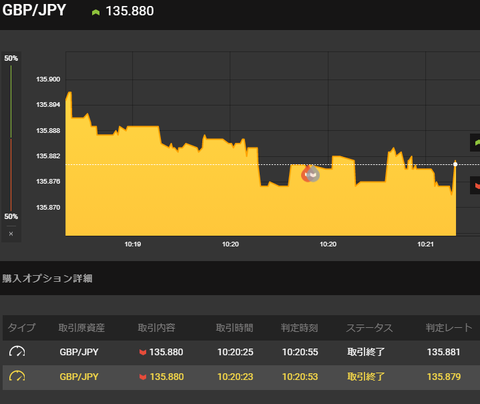Click the yellow gauge icon in the 10:20:23 row
The image size is (480, 404).
tap(17, 376)
